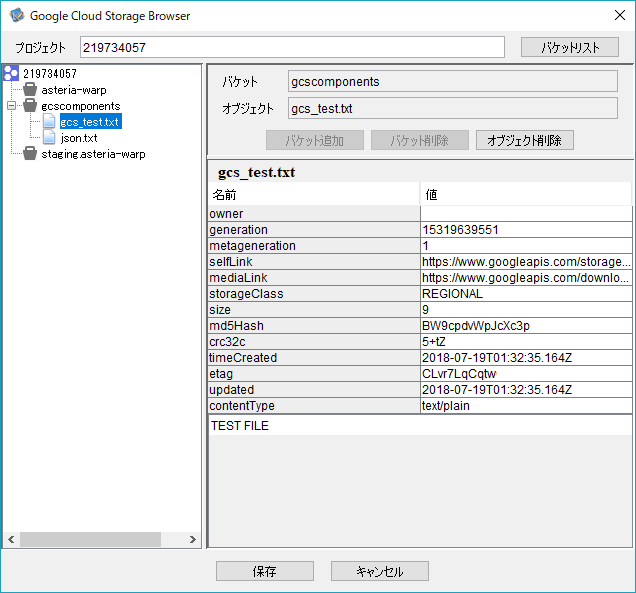Click the project icon next to 219734057
Image resolution: width=636 pixels, height=593 pixels.
pyautogui.click(x=11, y=73)
